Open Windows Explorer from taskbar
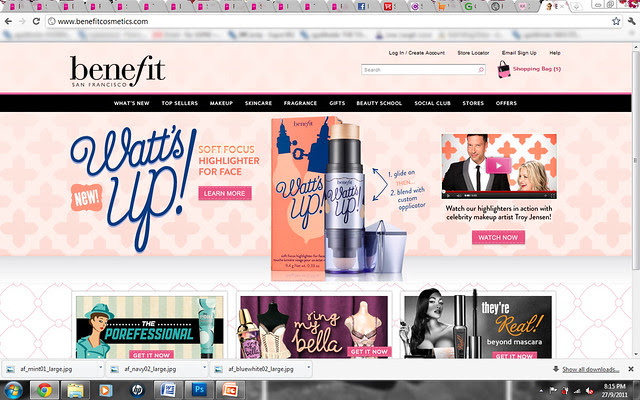 [75, 390]
